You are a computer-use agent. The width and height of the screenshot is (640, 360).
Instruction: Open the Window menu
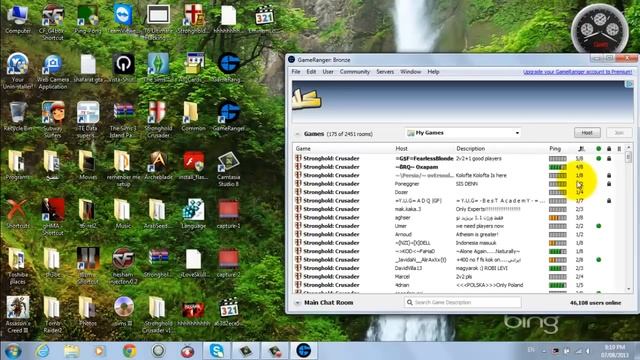[x=411, y=72]
